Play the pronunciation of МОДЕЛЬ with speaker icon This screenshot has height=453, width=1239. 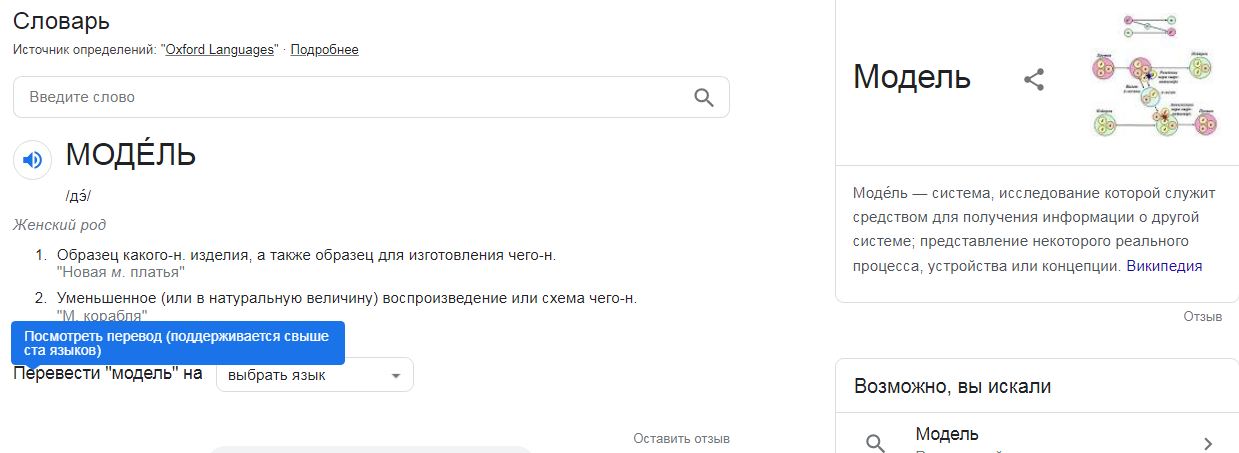coord(33,160)
